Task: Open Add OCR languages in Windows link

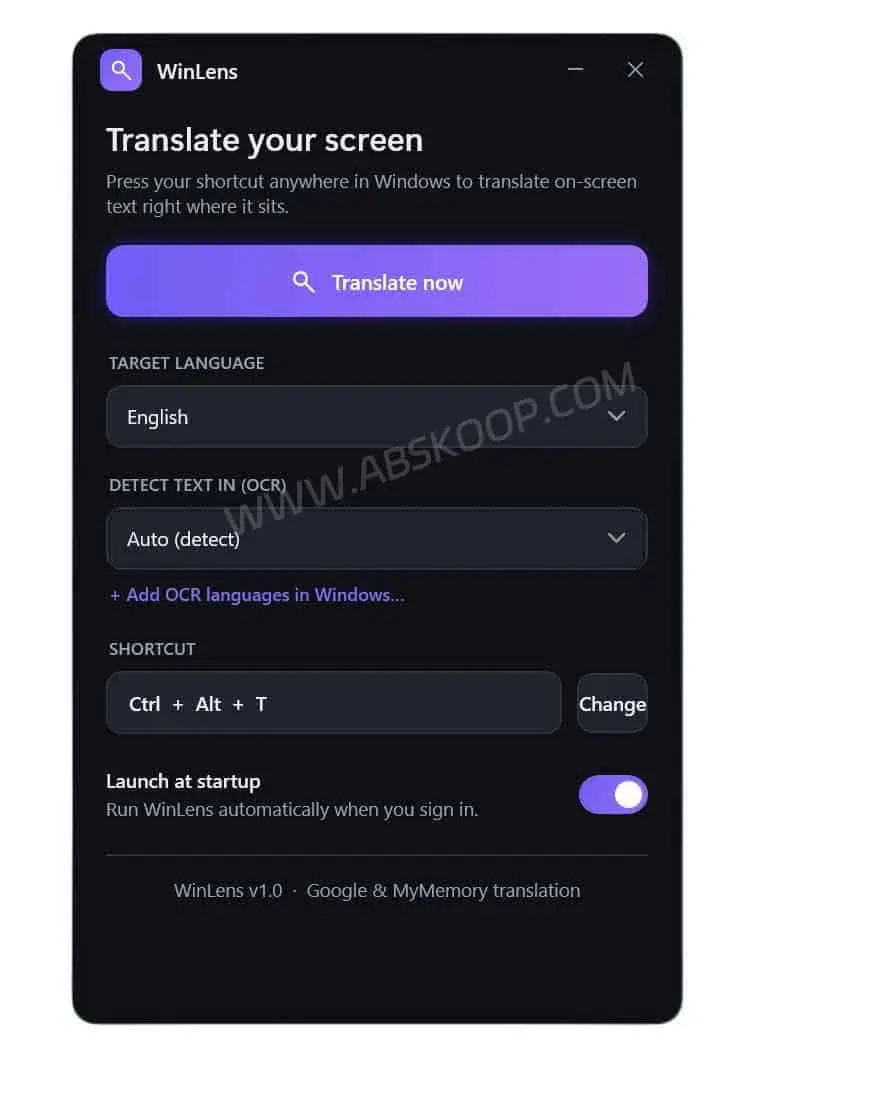Action: click(265, 595)
